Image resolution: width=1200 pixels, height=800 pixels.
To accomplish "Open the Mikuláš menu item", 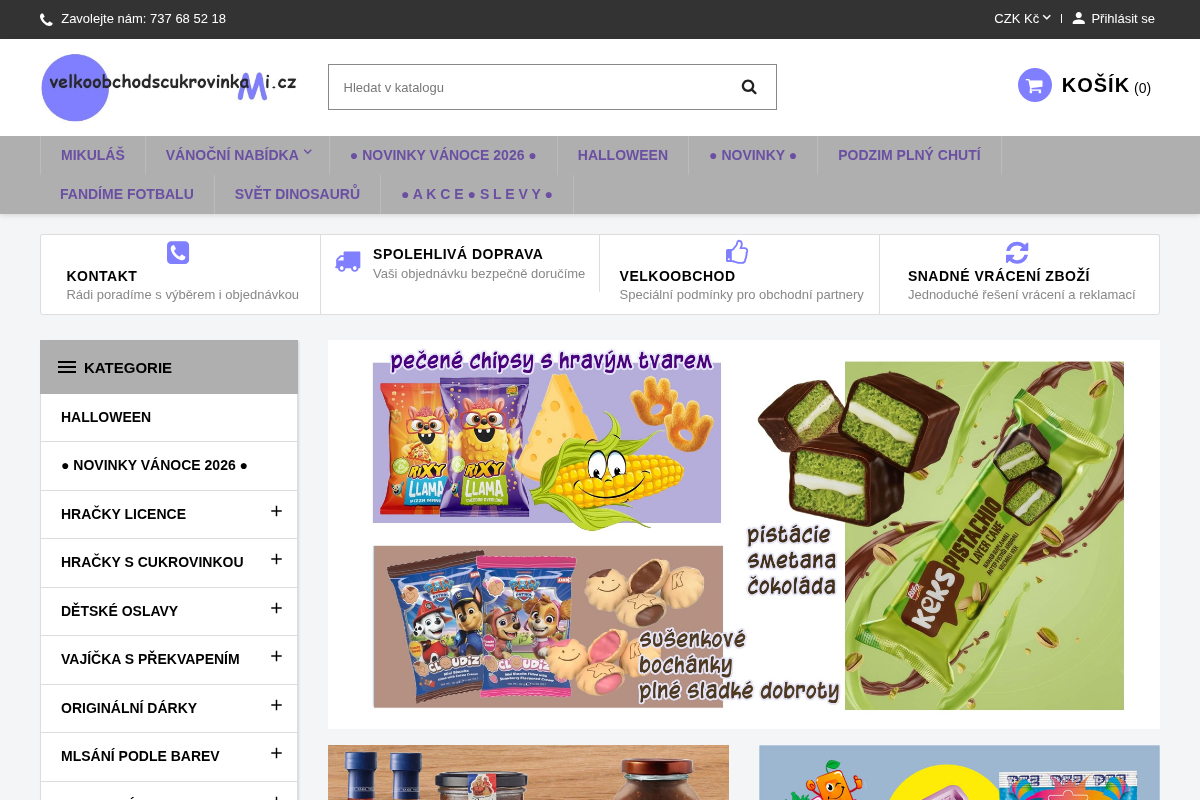I will click(x=93, y=155).
